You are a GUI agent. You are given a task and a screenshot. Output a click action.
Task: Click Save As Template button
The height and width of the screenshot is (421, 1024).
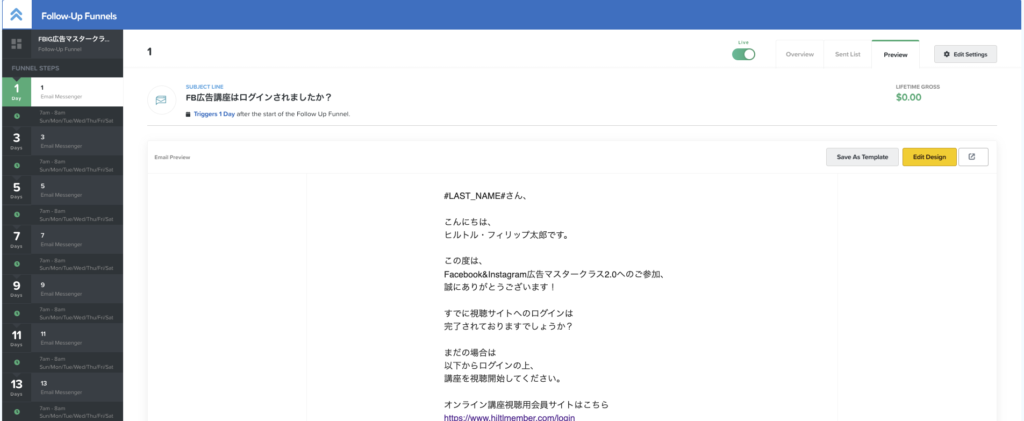coord(862,157)
